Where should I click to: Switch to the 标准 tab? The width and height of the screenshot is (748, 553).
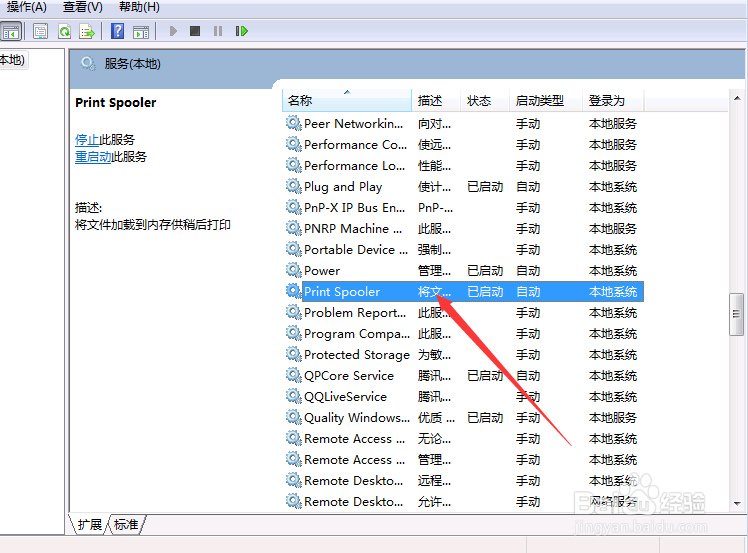click(x=126, y=524)
